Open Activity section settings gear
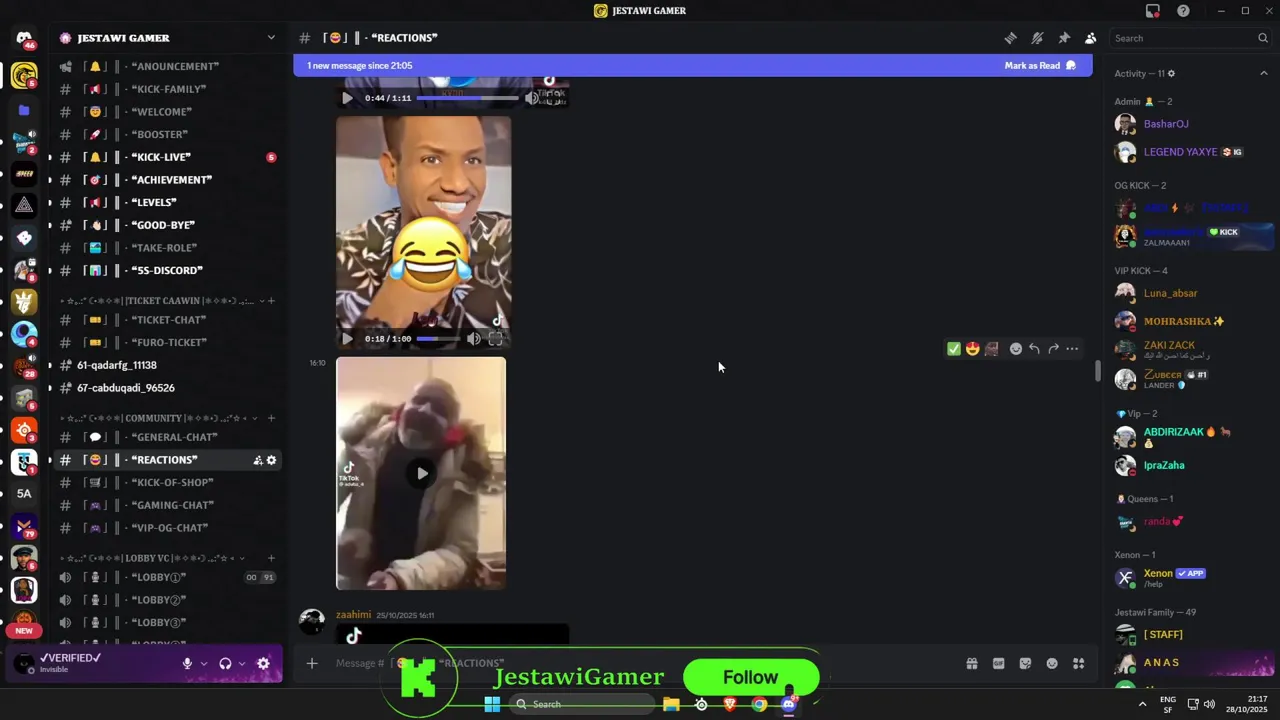The image size is (1280, 720). (x=1171, y=73)
